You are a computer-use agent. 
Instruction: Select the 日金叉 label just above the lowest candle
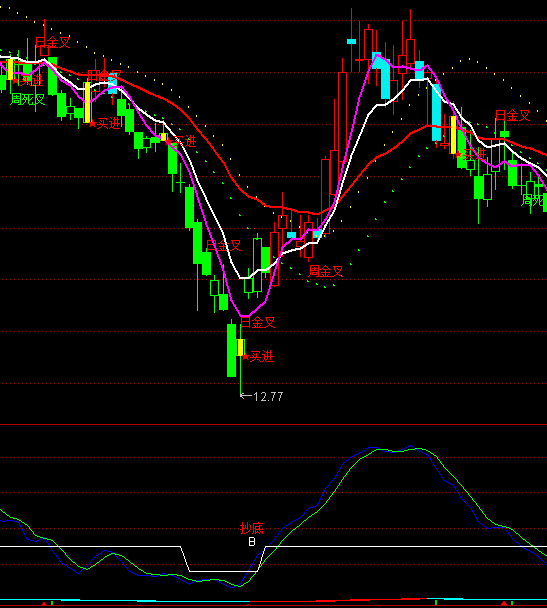tap(258, 322)
